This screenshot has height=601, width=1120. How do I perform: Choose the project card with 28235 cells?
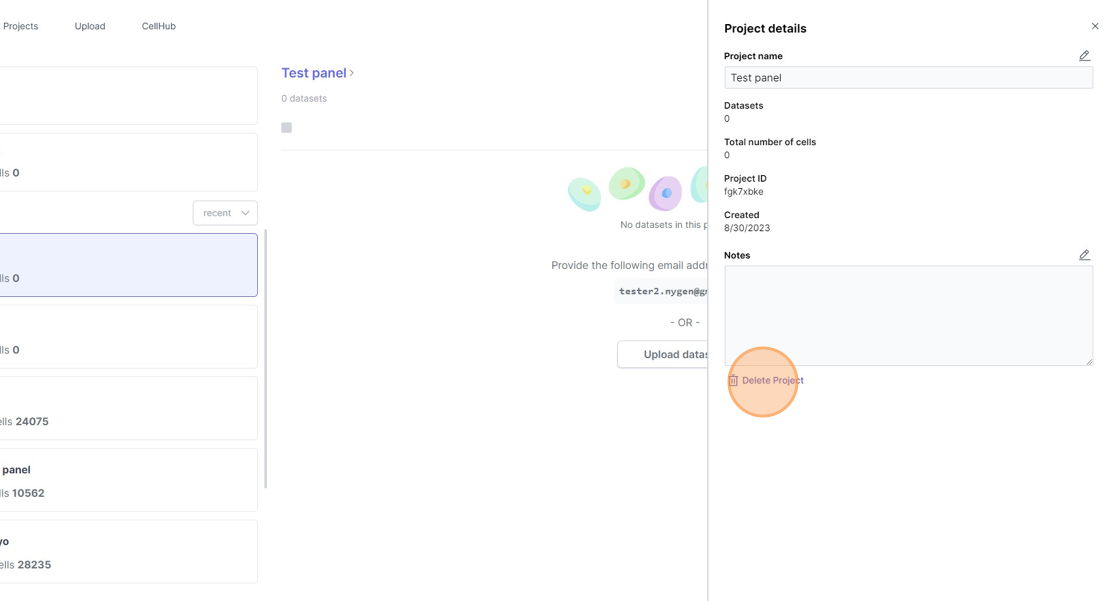tap(128, 551)
